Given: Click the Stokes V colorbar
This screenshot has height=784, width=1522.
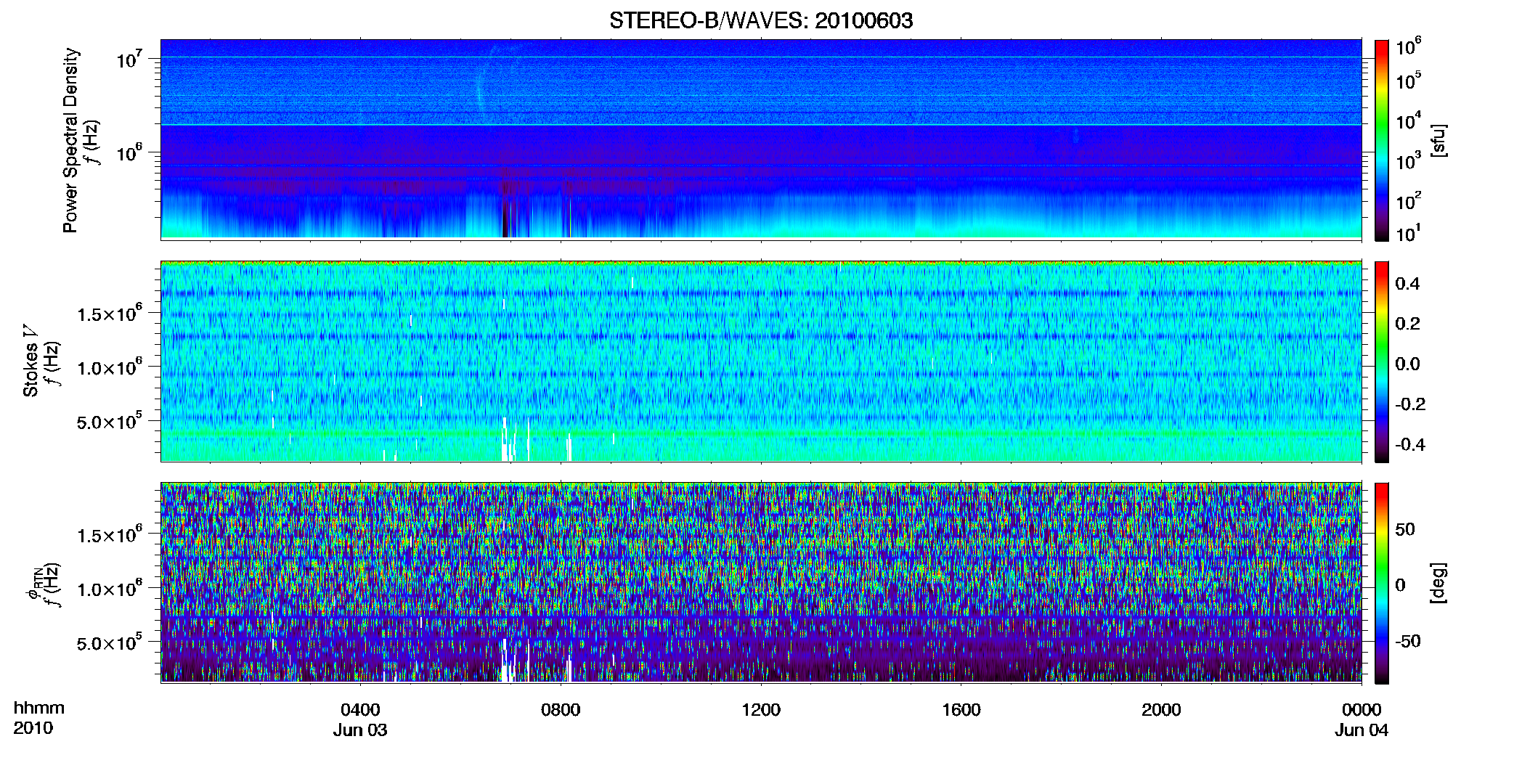Looking at the screenshot, I should pos(1381,362).
